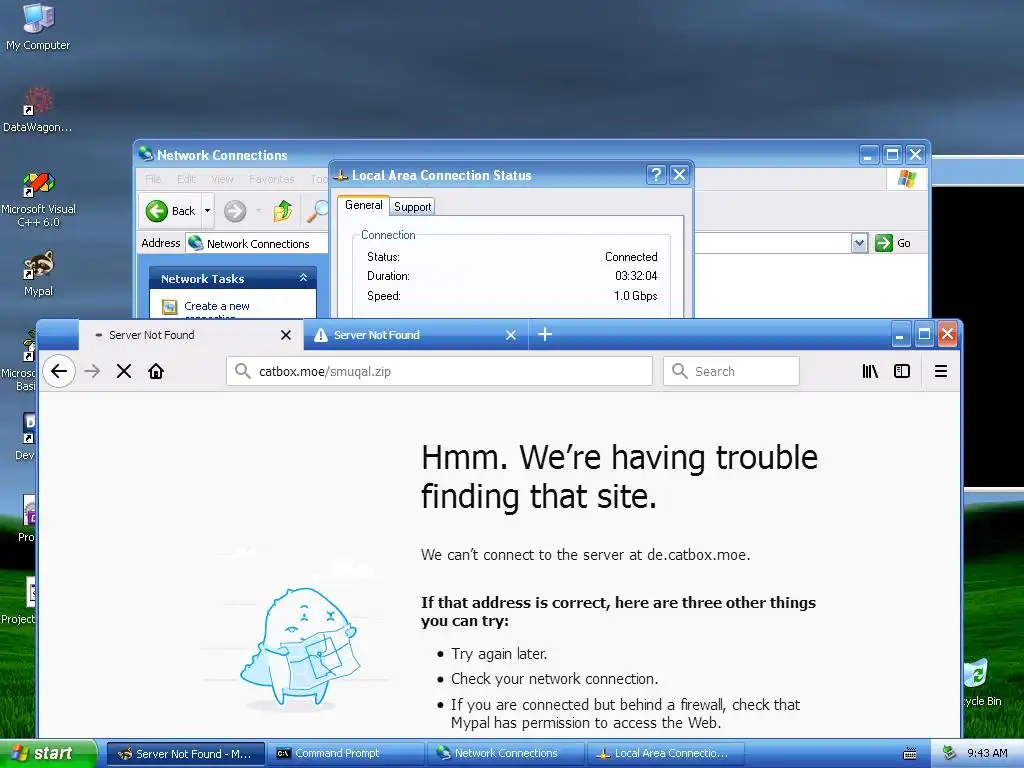Show sidebars in Mypal toolbar
This screenshot has width=1024, height=768.
(x=902, y=371)
